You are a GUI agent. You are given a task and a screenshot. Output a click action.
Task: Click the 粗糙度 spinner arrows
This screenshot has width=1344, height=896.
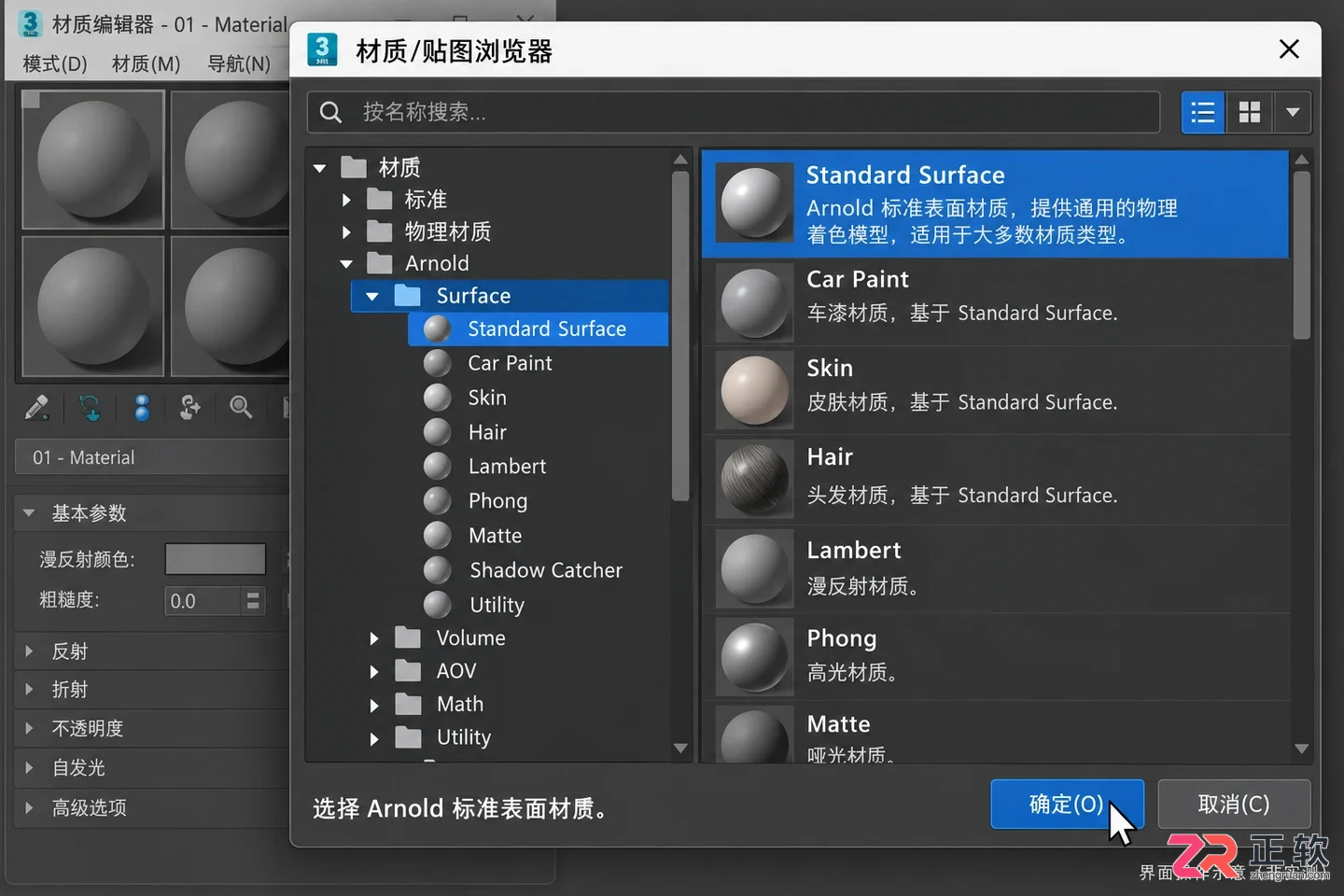[253, 601]
